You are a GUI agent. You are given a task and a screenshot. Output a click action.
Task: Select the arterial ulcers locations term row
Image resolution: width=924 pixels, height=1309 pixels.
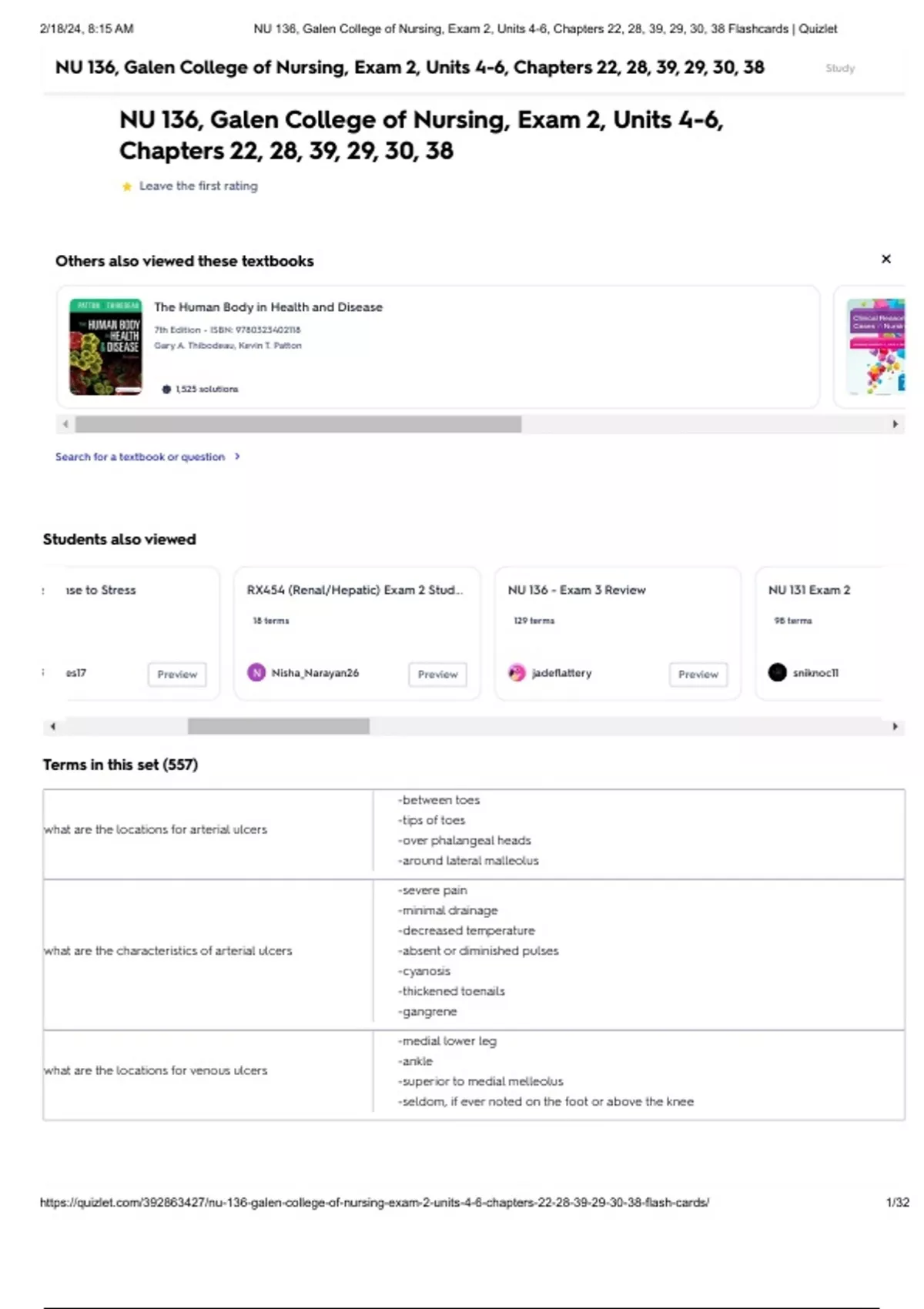(474, 830)
